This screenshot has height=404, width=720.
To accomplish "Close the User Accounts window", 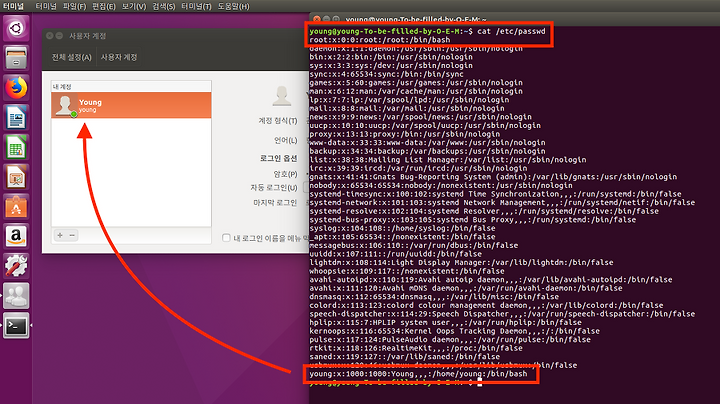I will 50,36.
